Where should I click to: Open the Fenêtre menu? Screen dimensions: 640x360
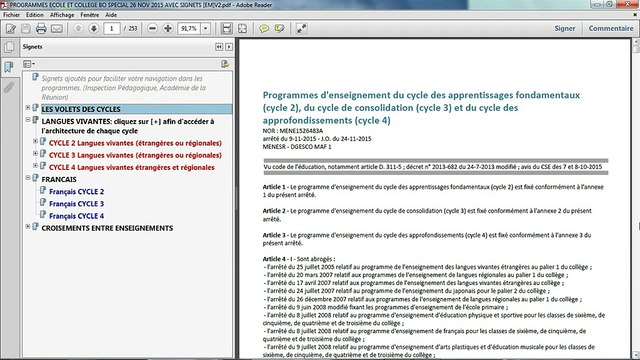coord(89,15)
